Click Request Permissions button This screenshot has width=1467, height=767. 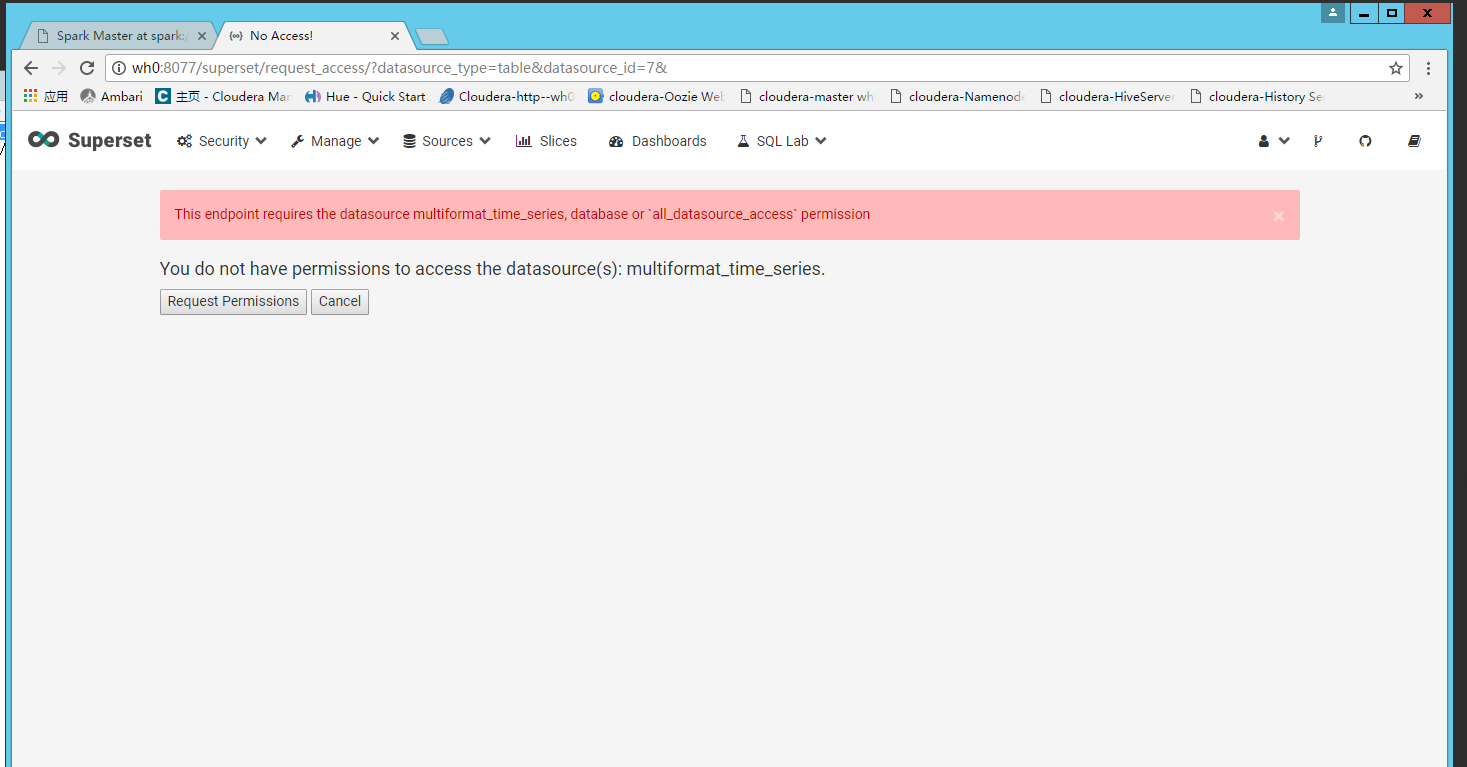233,302
